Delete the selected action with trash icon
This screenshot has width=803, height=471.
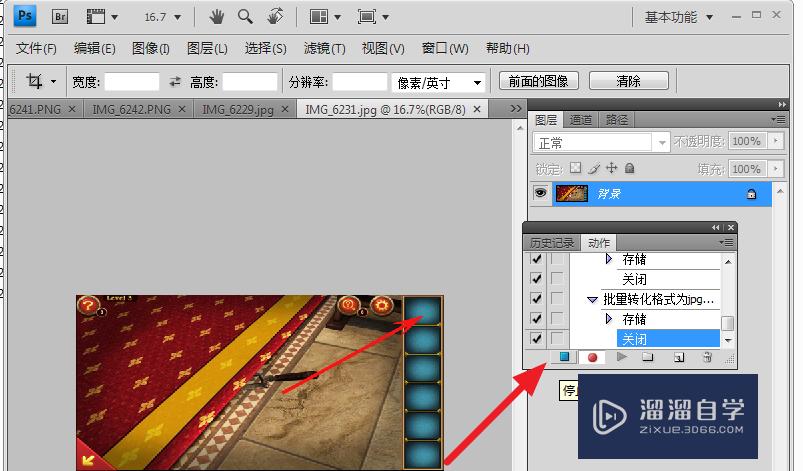click(707, 357)
